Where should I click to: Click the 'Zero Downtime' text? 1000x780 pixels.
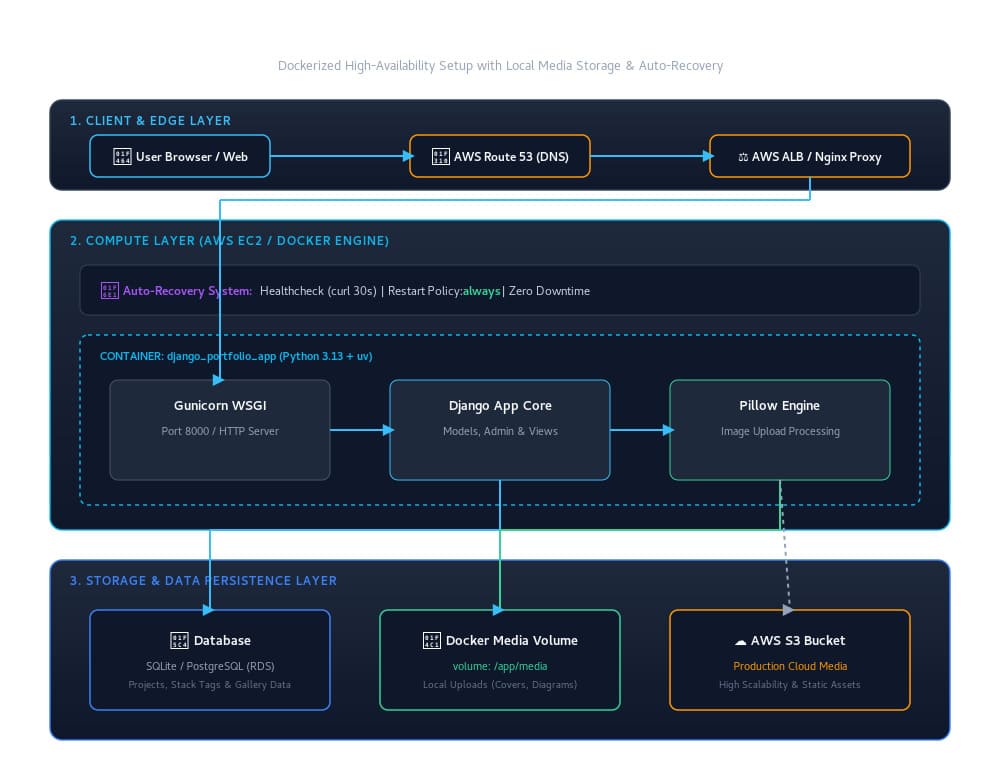549,291
